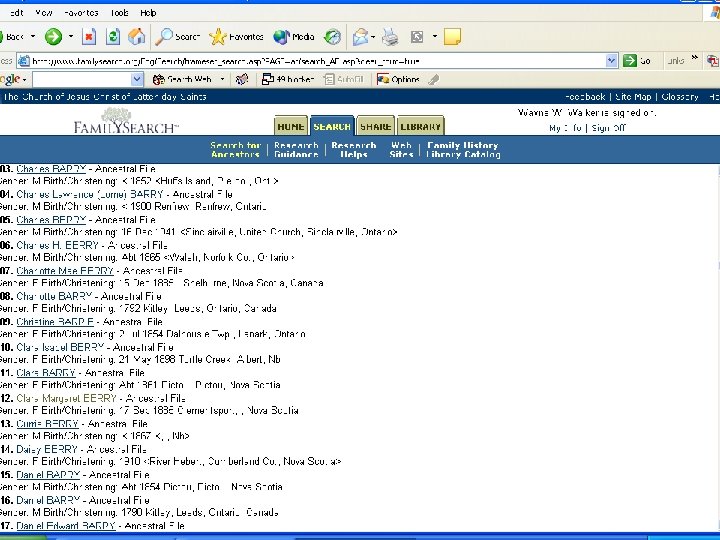Switch to the SHARE tab
720x540 pixels.
375,126
